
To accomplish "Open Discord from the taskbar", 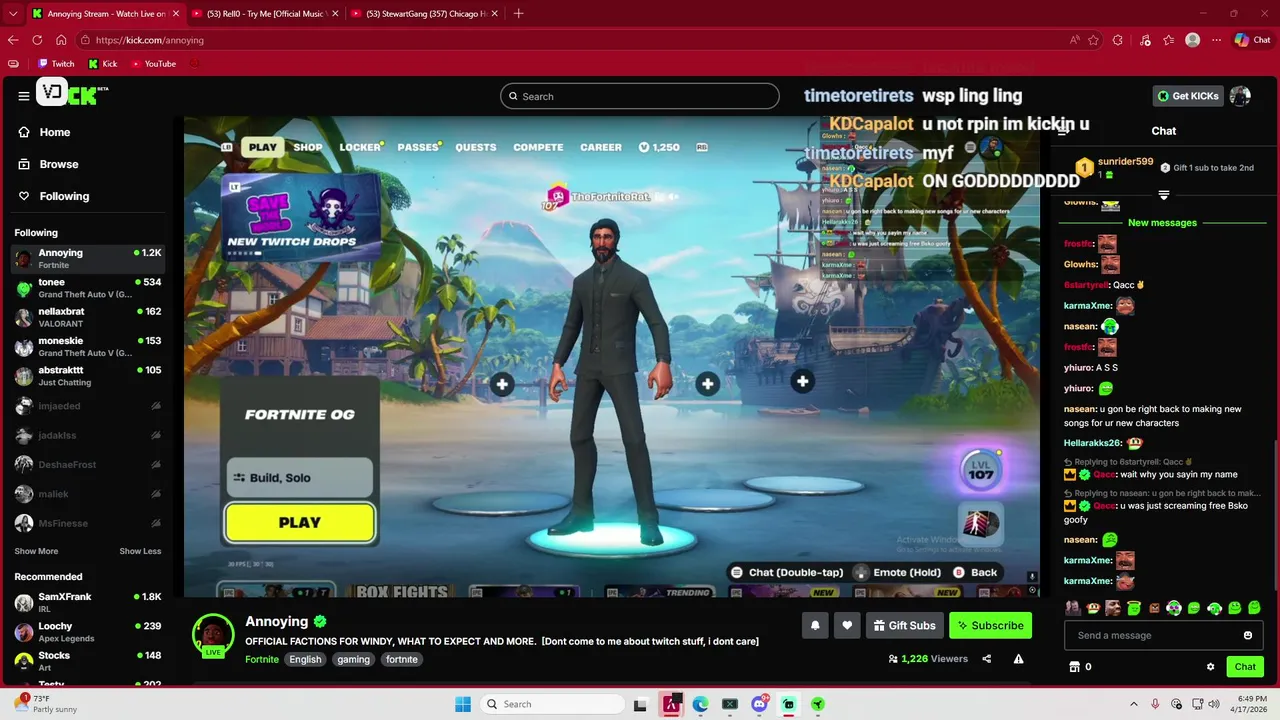I will (759, 704).
